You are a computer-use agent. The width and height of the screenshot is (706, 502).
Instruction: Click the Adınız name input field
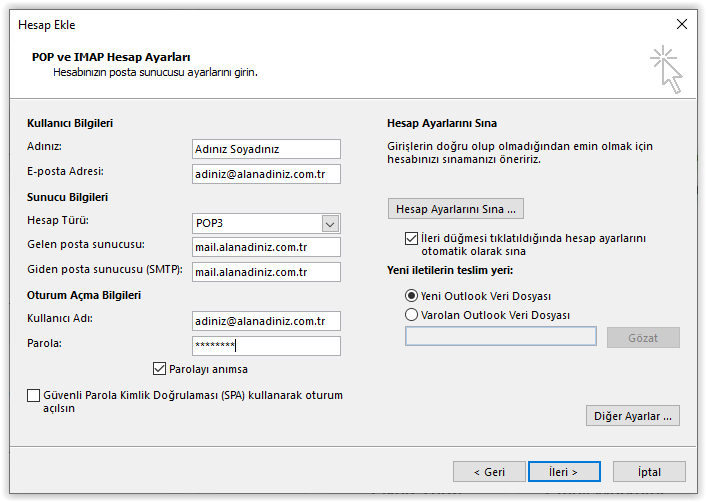click(x=266, y=149)
